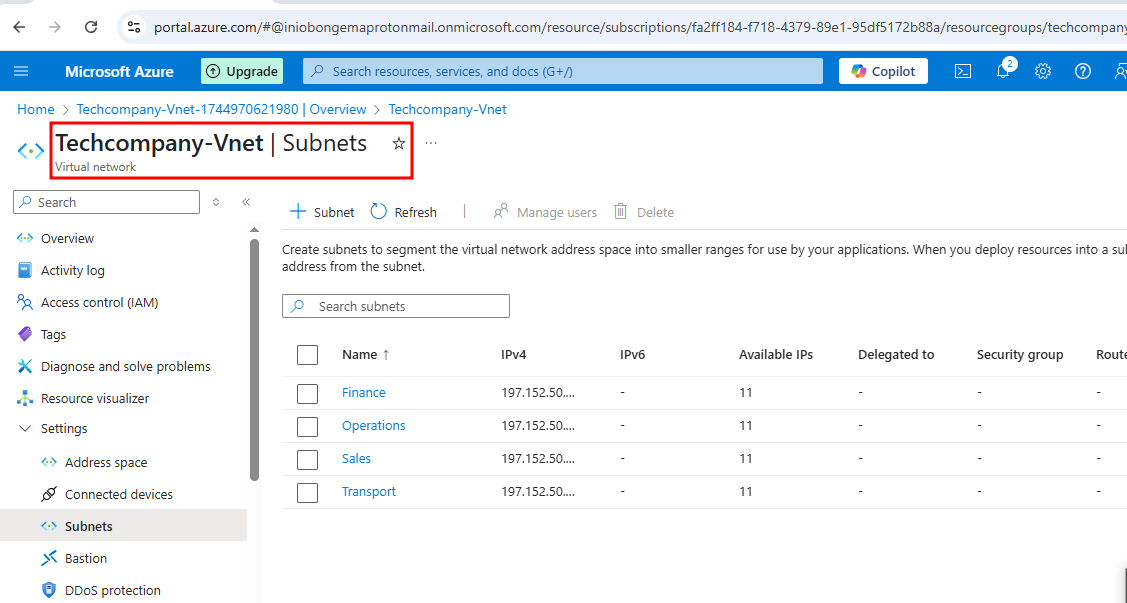The height and width of the screenshot is (603, 1127).
Task: Focus the global search resources field
Action: click(x=563, y=71)
